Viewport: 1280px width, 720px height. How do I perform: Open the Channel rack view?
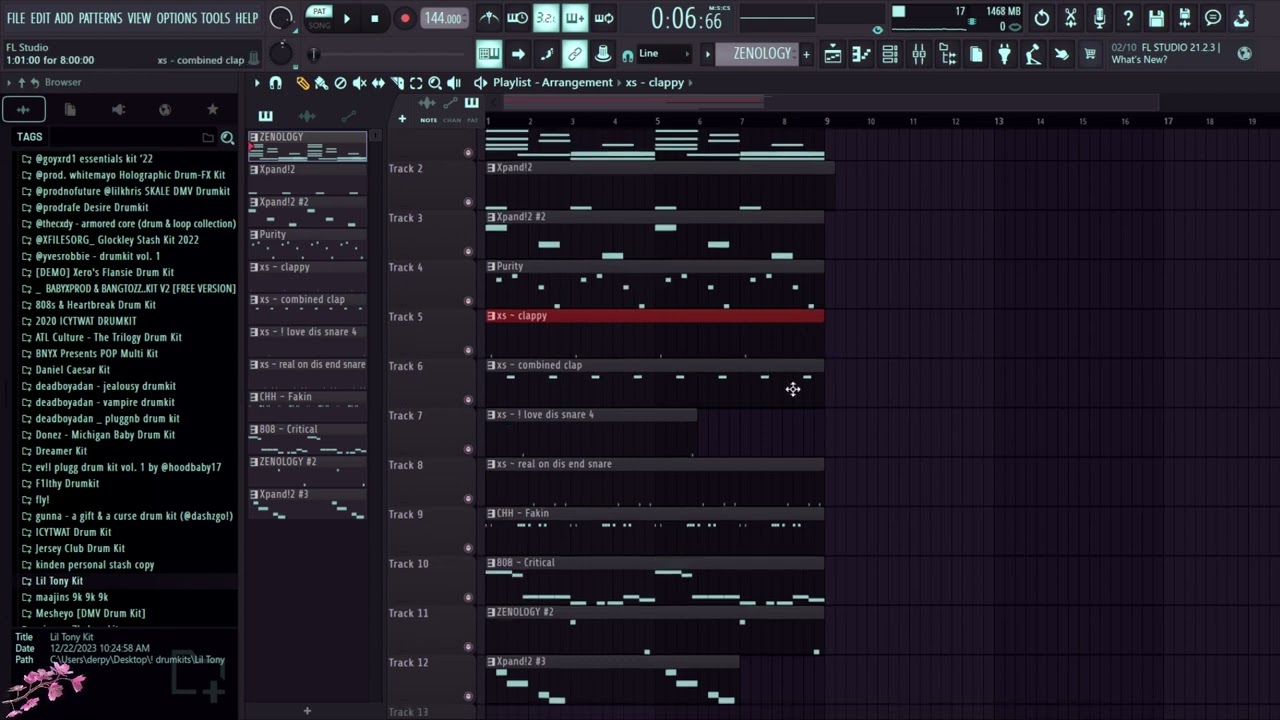coord(890,54)
